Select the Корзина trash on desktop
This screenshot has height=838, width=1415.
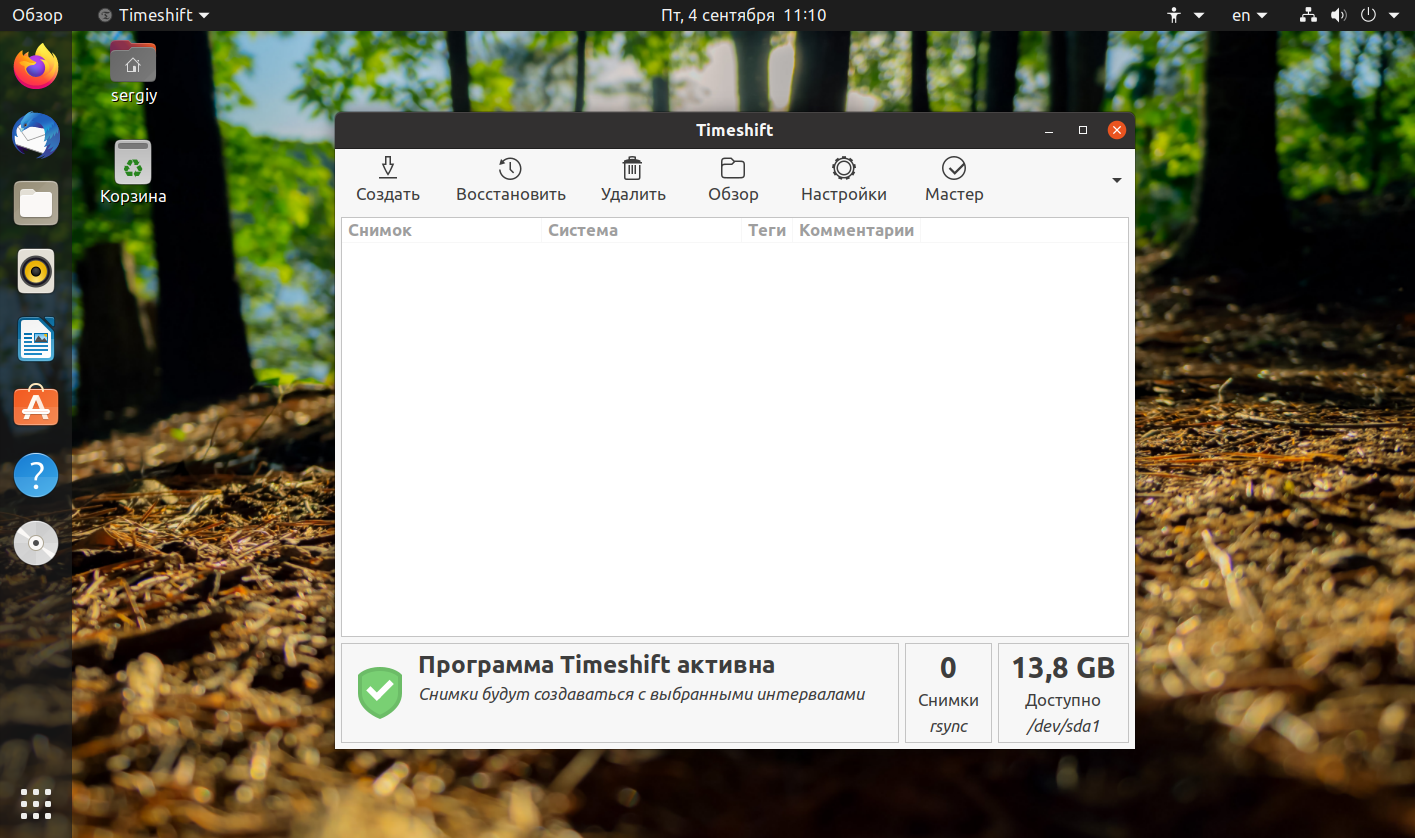point(133,172)
